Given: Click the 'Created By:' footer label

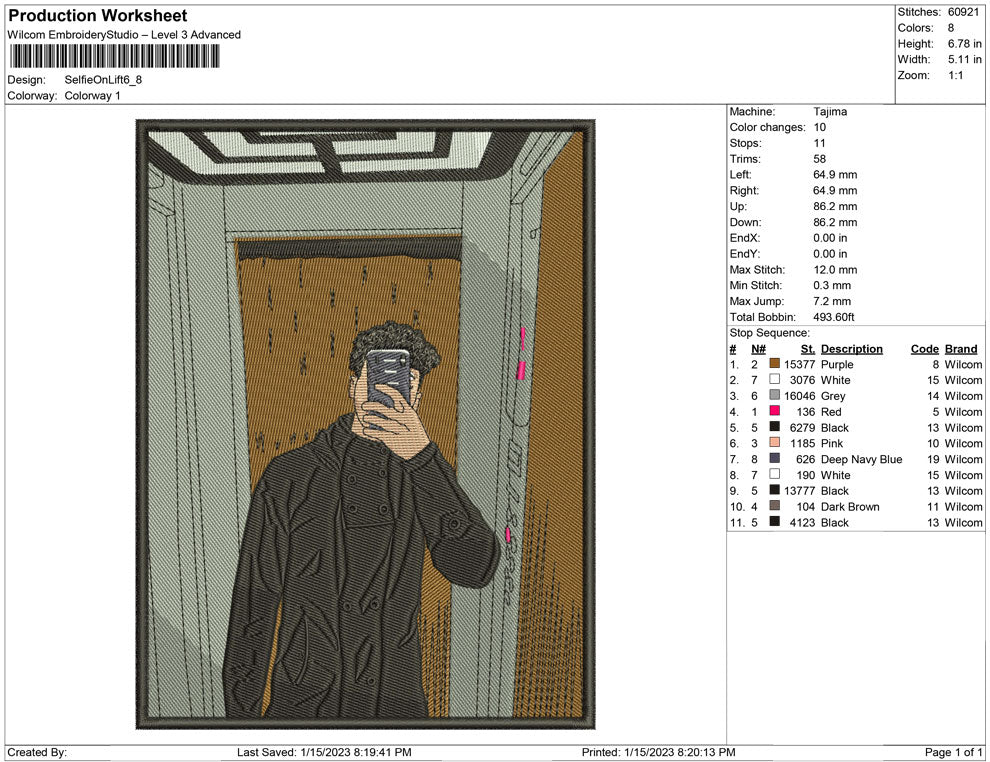Looking at the screenshot, I should click(37, 753).
